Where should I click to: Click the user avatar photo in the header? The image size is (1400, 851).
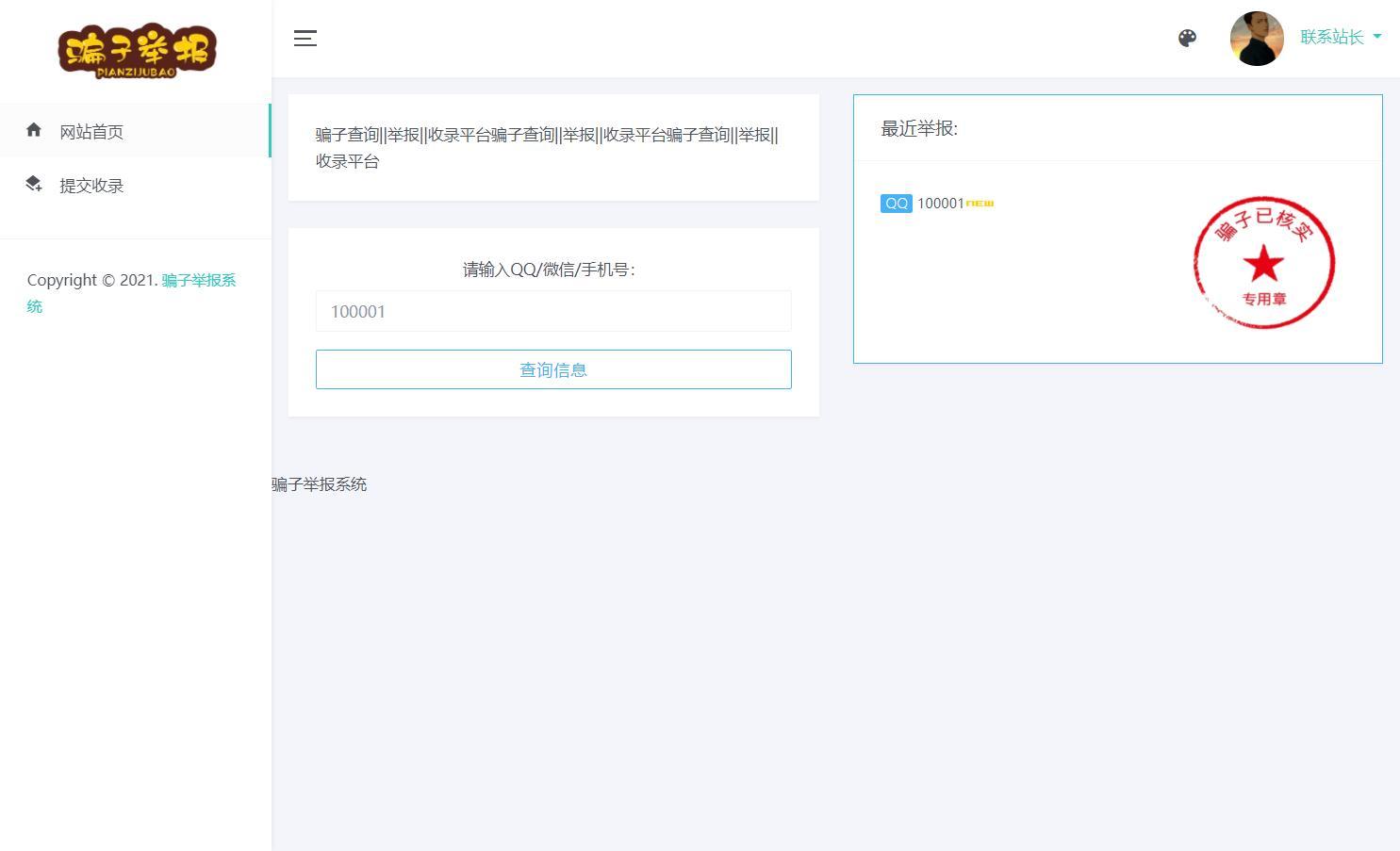point(1257,39)
